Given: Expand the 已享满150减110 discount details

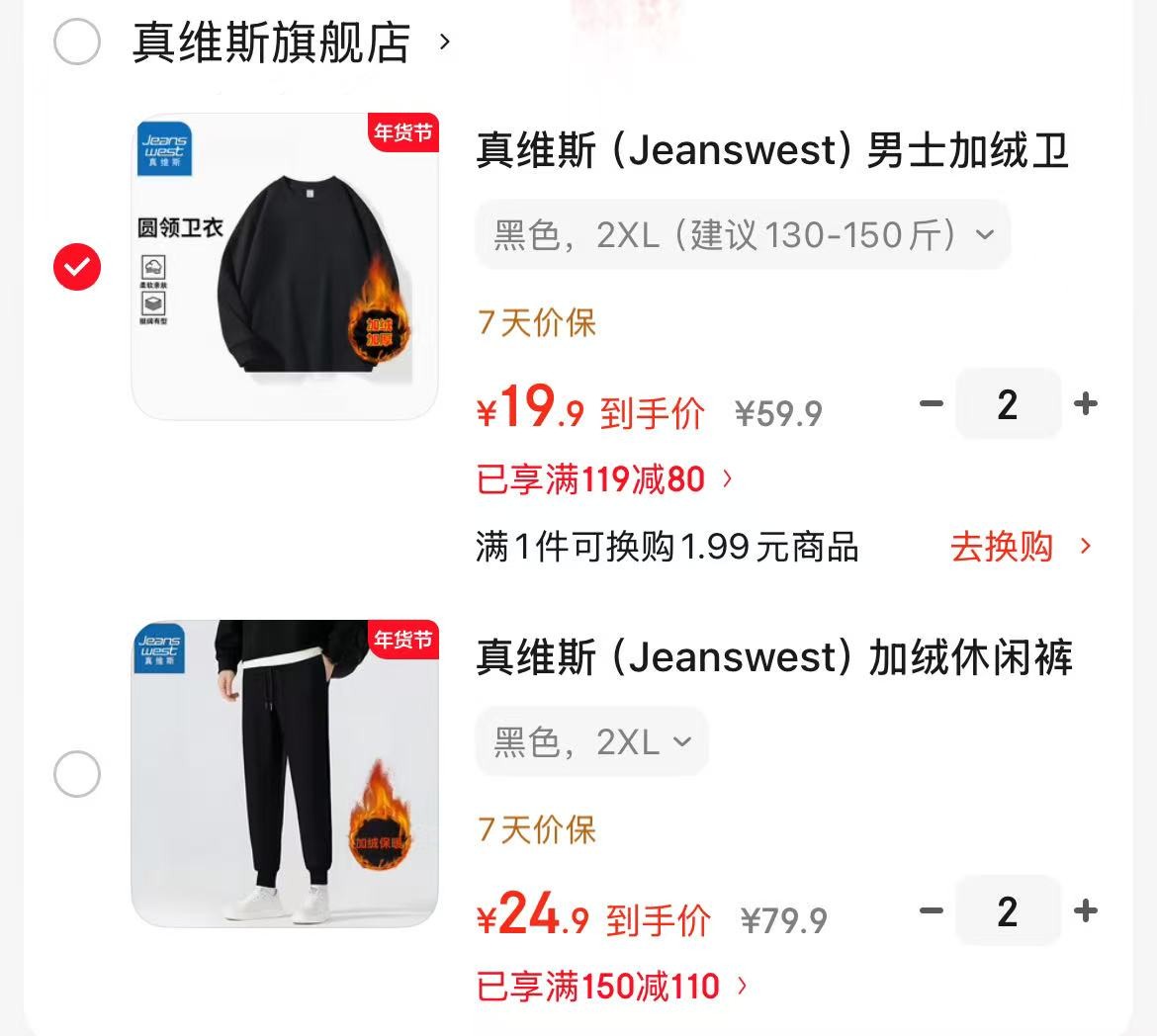Looking at the screenshot, I should pyautogui.click(x=612, y=987).
